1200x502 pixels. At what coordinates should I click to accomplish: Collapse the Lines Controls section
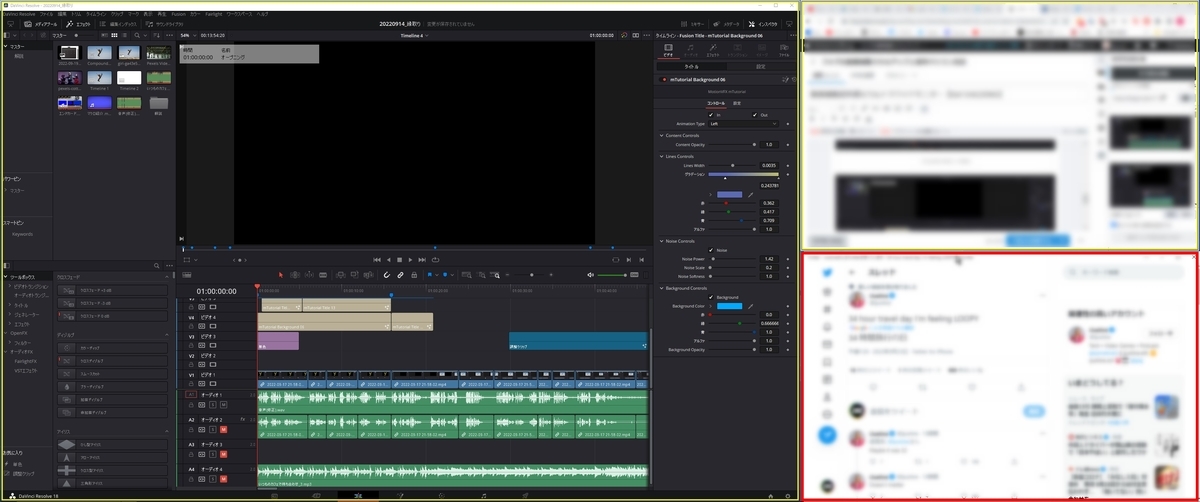(662, 156)
